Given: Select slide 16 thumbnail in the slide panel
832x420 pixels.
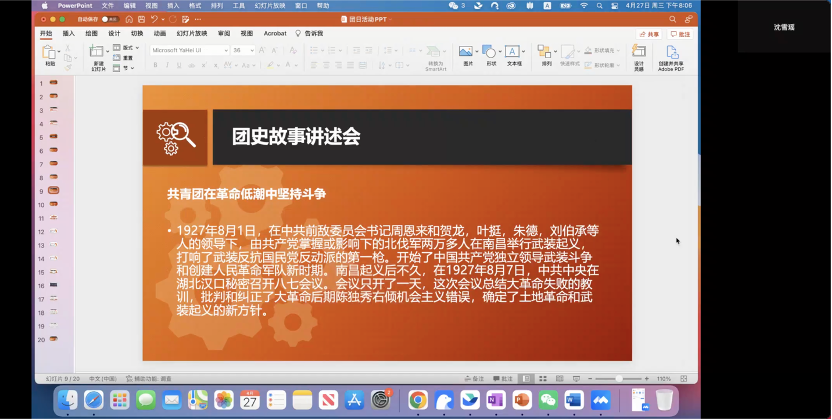Looking at the screenshot, I should click(x=54, y=285).
